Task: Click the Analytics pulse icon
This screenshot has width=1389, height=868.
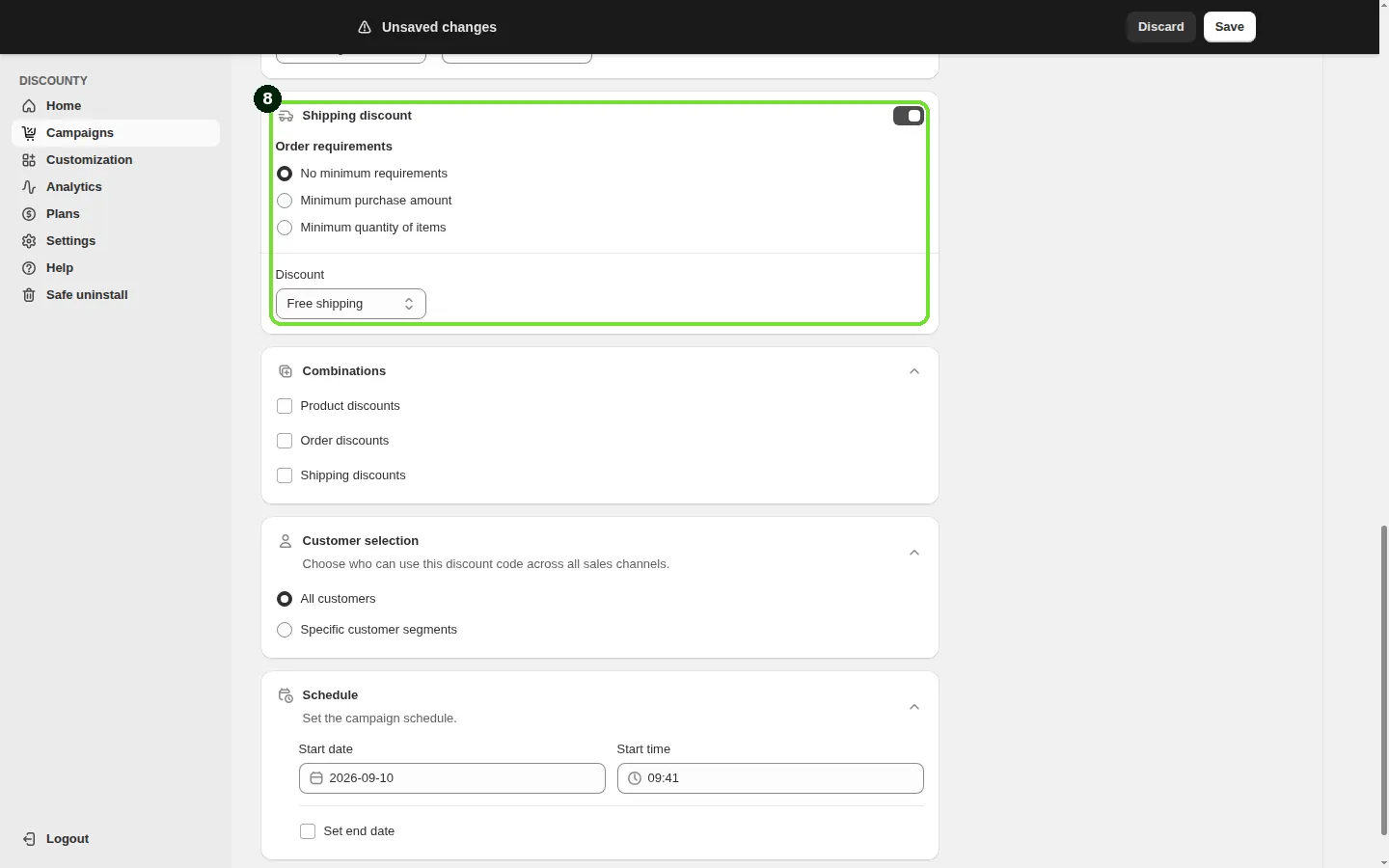Action: pos(29,187)
